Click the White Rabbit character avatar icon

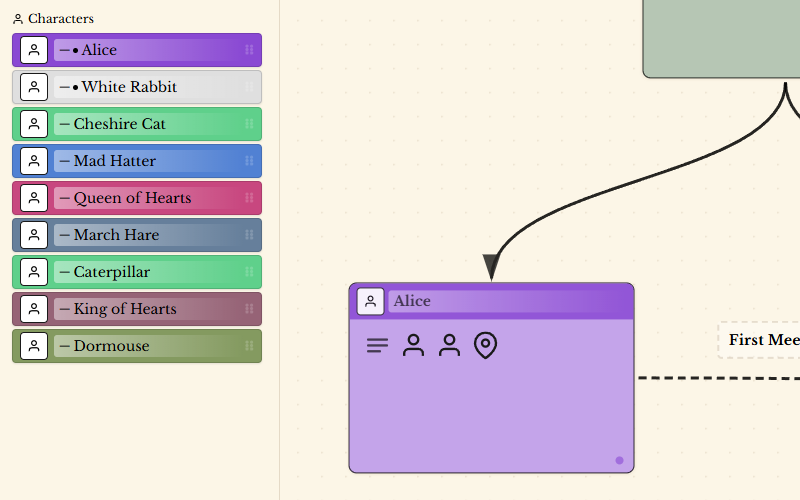coord(34,87)
